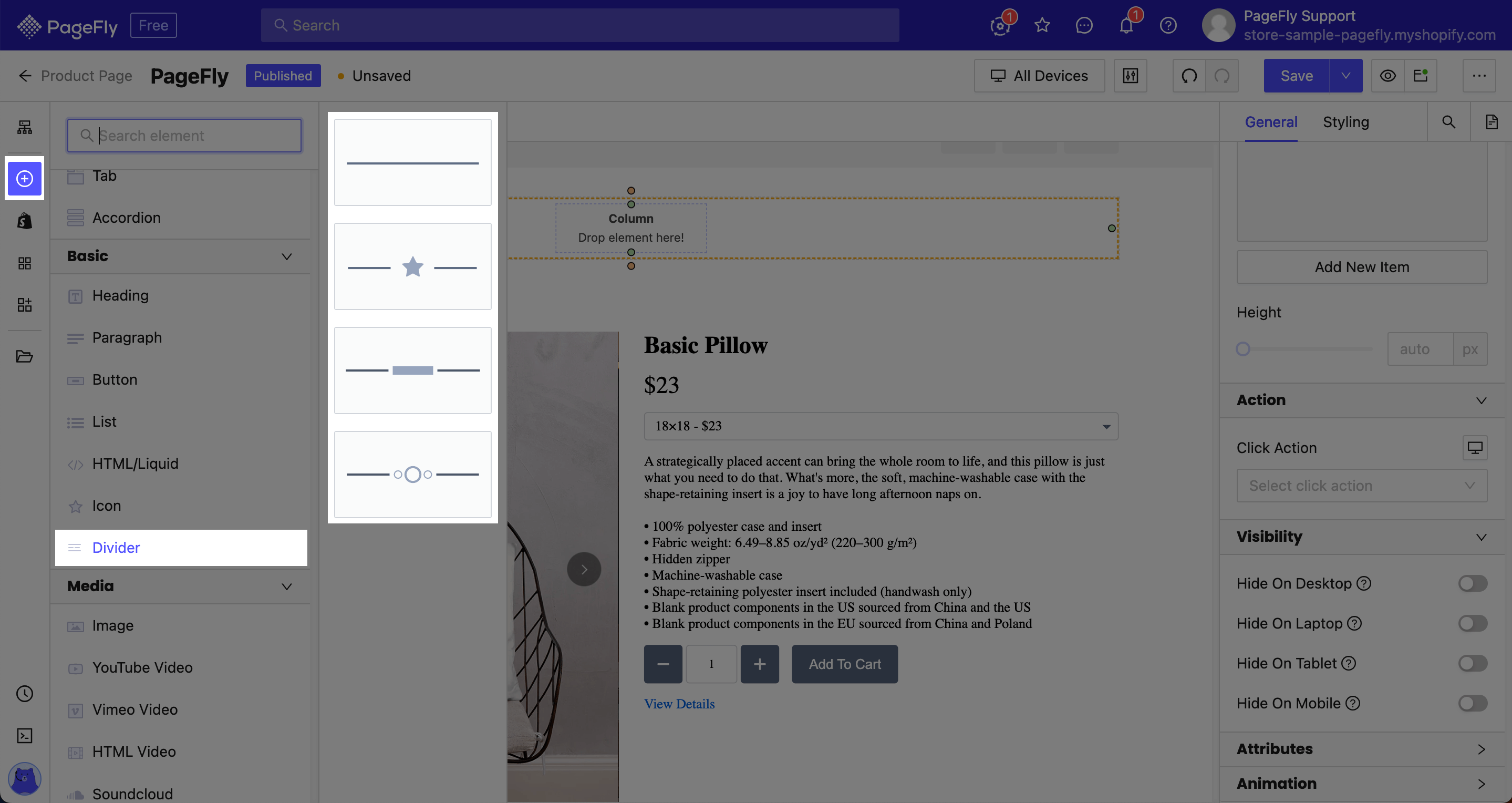Toggle Hide On Desktop switch

pos(1473,583)
